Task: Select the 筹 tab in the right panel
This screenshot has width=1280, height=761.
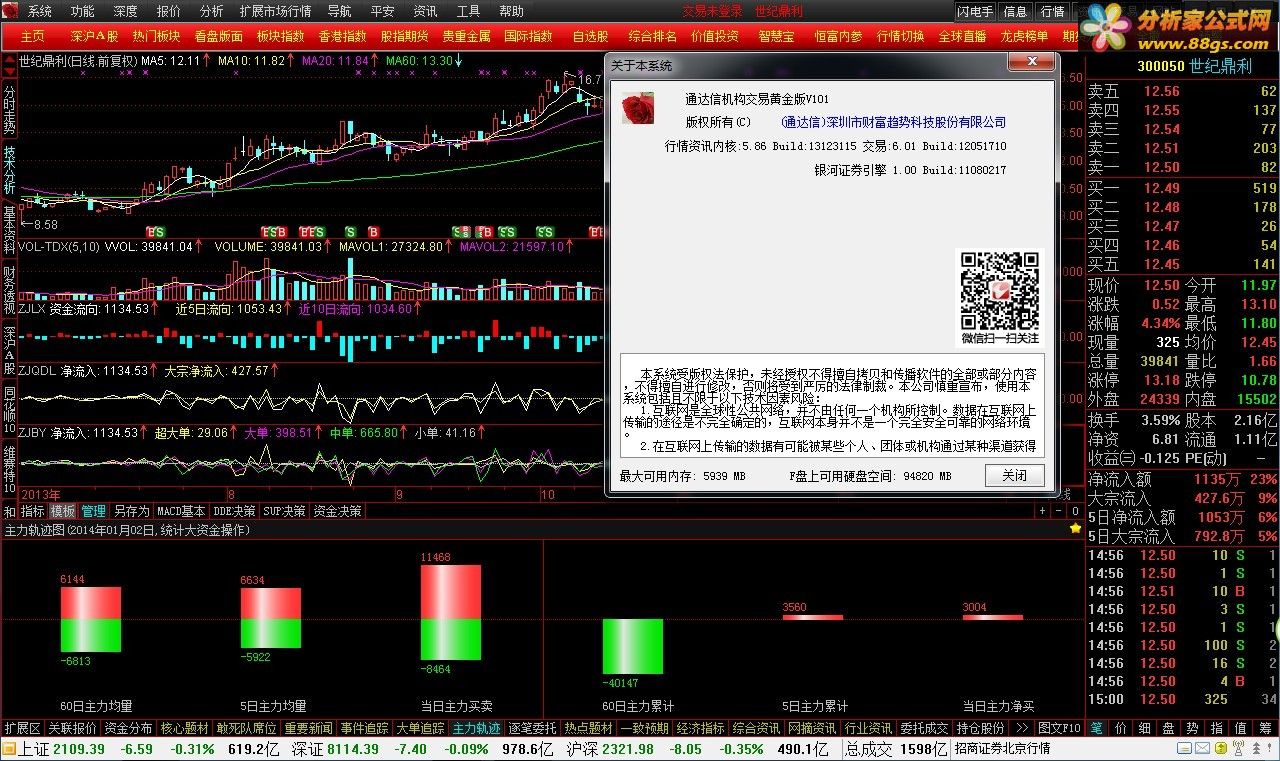Action: pyautogui.click(x=1265, y=728)
